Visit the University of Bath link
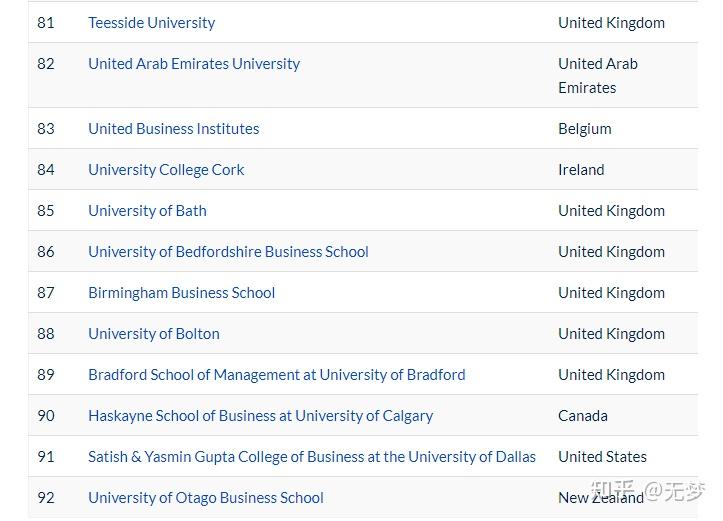The height and width of the screenshot is (521, 723). [x=147, y=211]
